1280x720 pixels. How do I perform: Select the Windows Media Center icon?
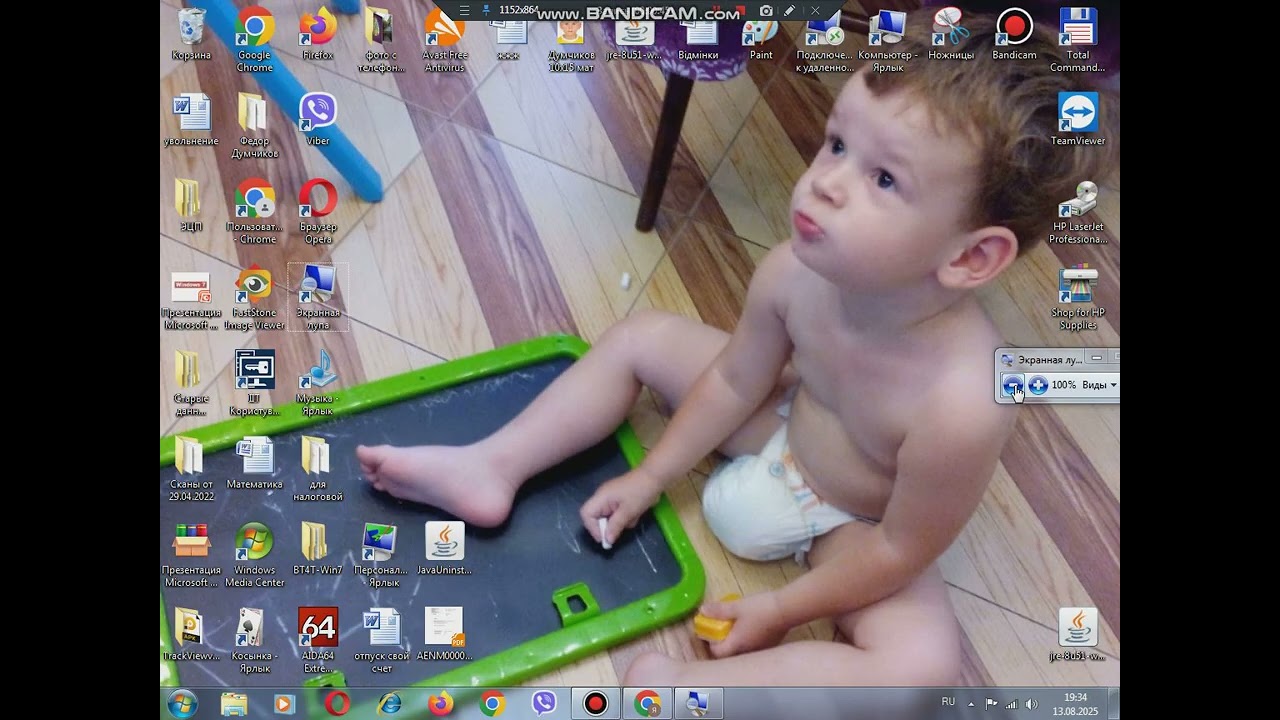tap(255, 557)
